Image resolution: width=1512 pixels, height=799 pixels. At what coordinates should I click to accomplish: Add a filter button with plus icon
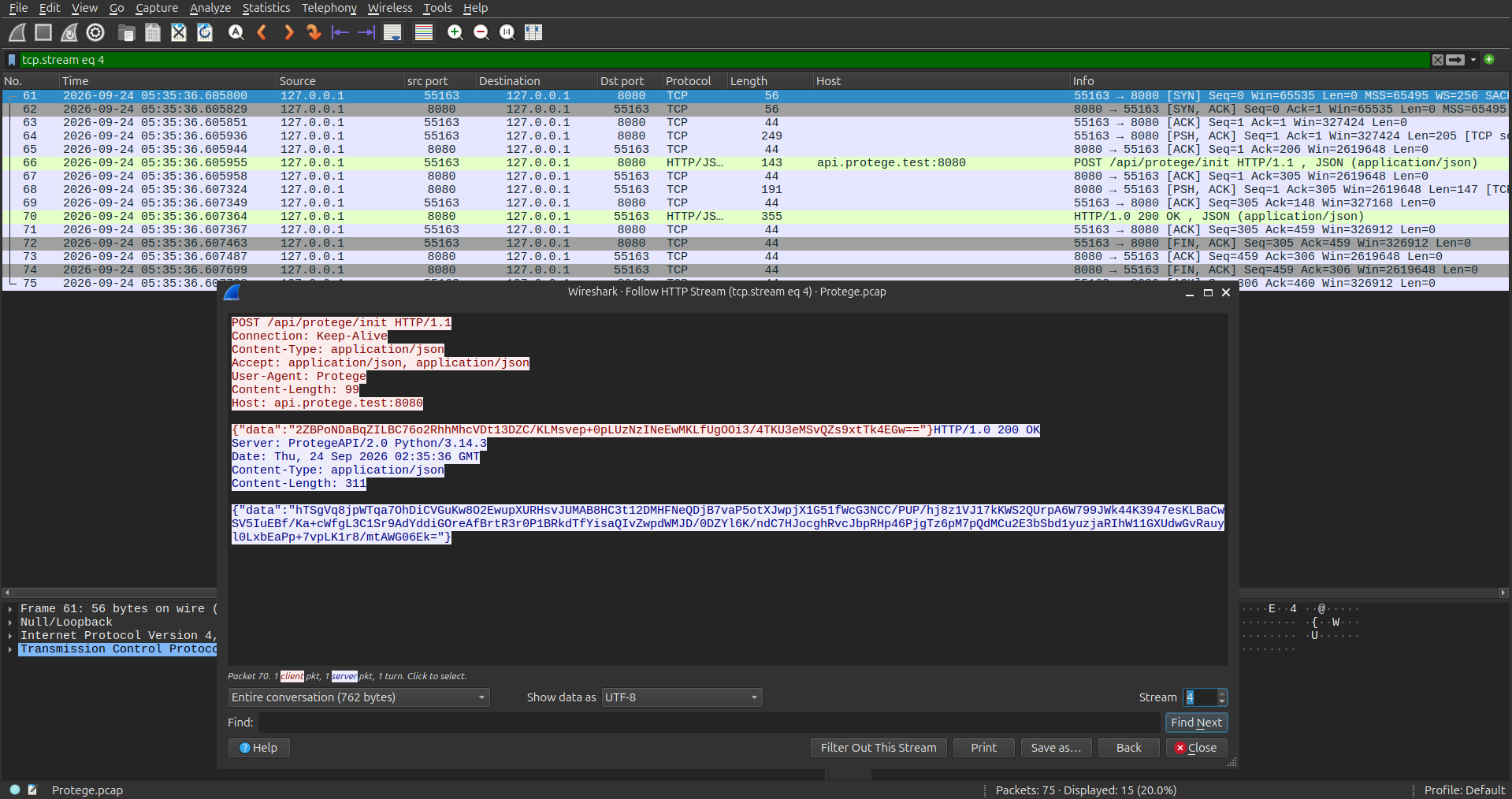tap(1489, 59)
